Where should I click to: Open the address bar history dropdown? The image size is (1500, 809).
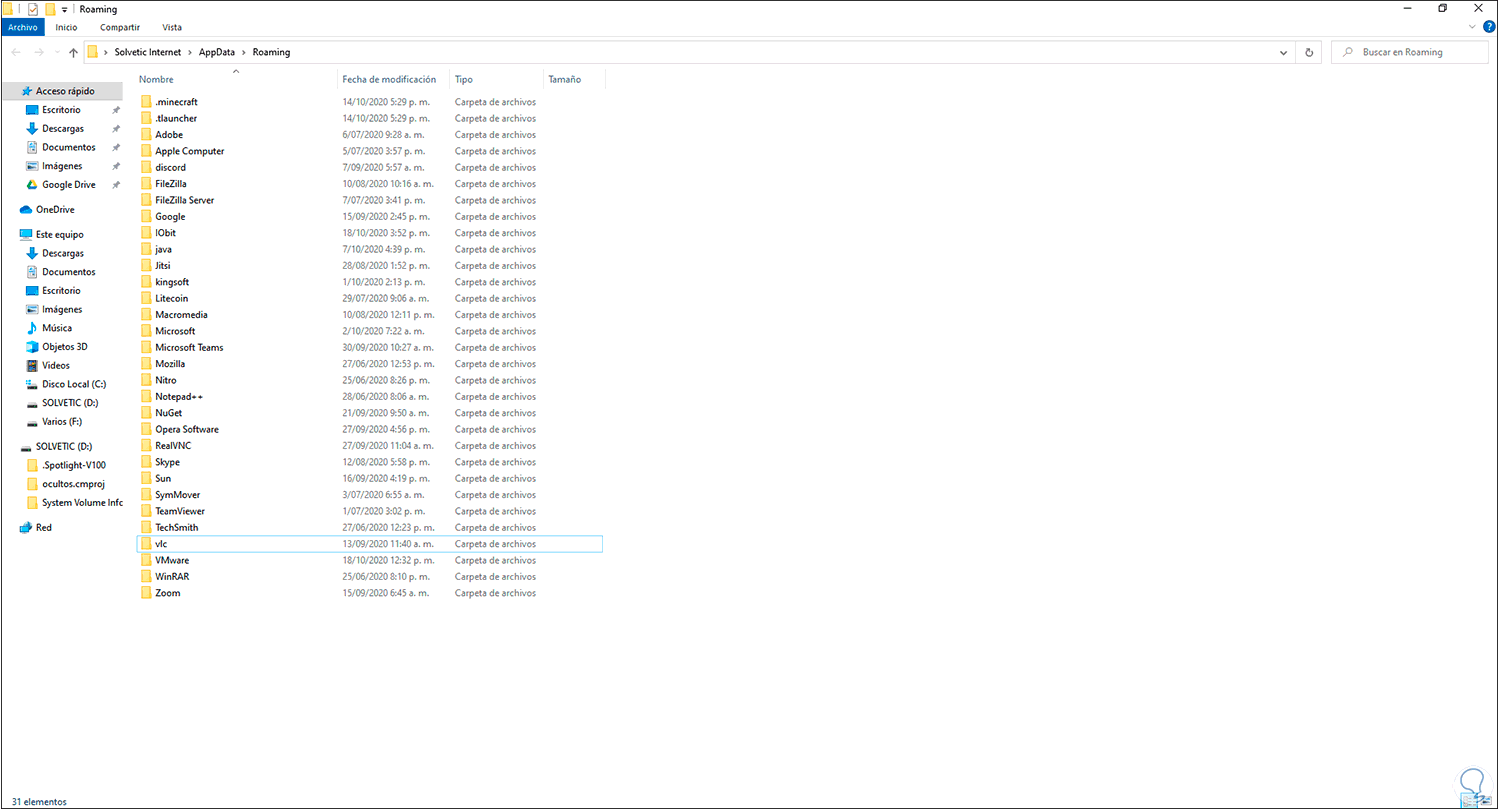[x=1284, y=52]
